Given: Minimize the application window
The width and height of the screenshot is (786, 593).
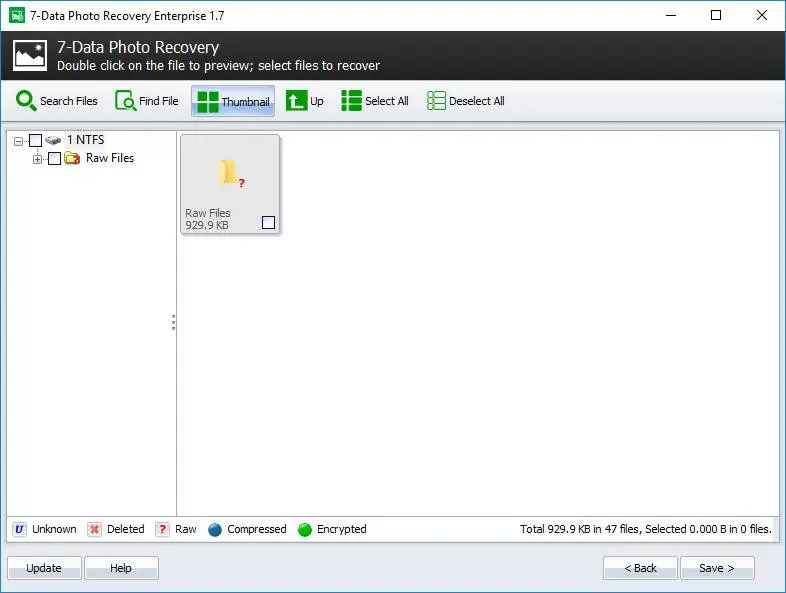Looking at the screenshot, I should (x=671, y=15).
